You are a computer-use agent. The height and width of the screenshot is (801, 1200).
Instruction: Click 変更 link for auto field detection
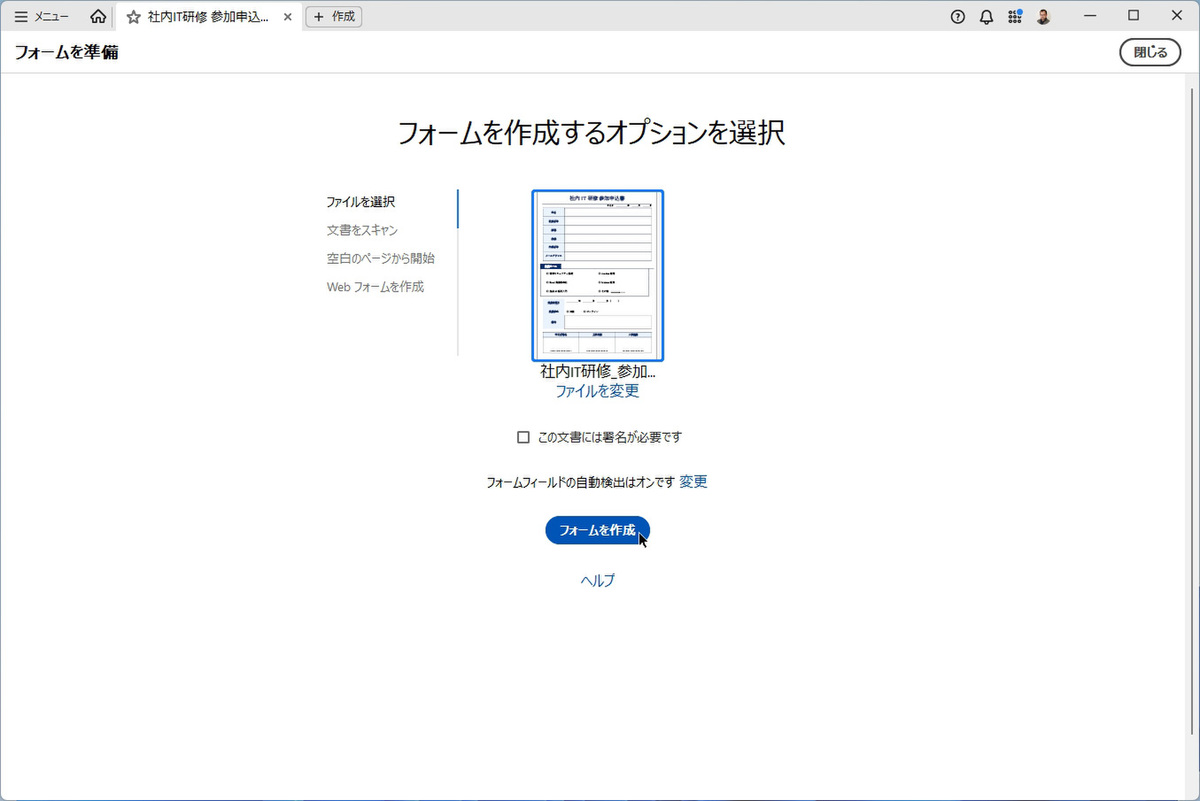click(693, 482)
